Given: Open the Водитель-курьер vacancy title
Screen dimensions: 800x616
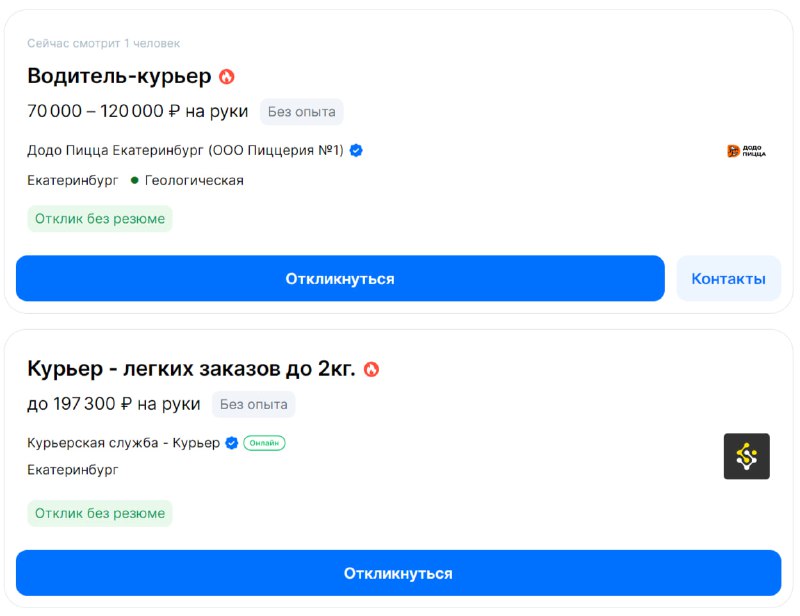Looking at the screenshot, I should point(119,76).
